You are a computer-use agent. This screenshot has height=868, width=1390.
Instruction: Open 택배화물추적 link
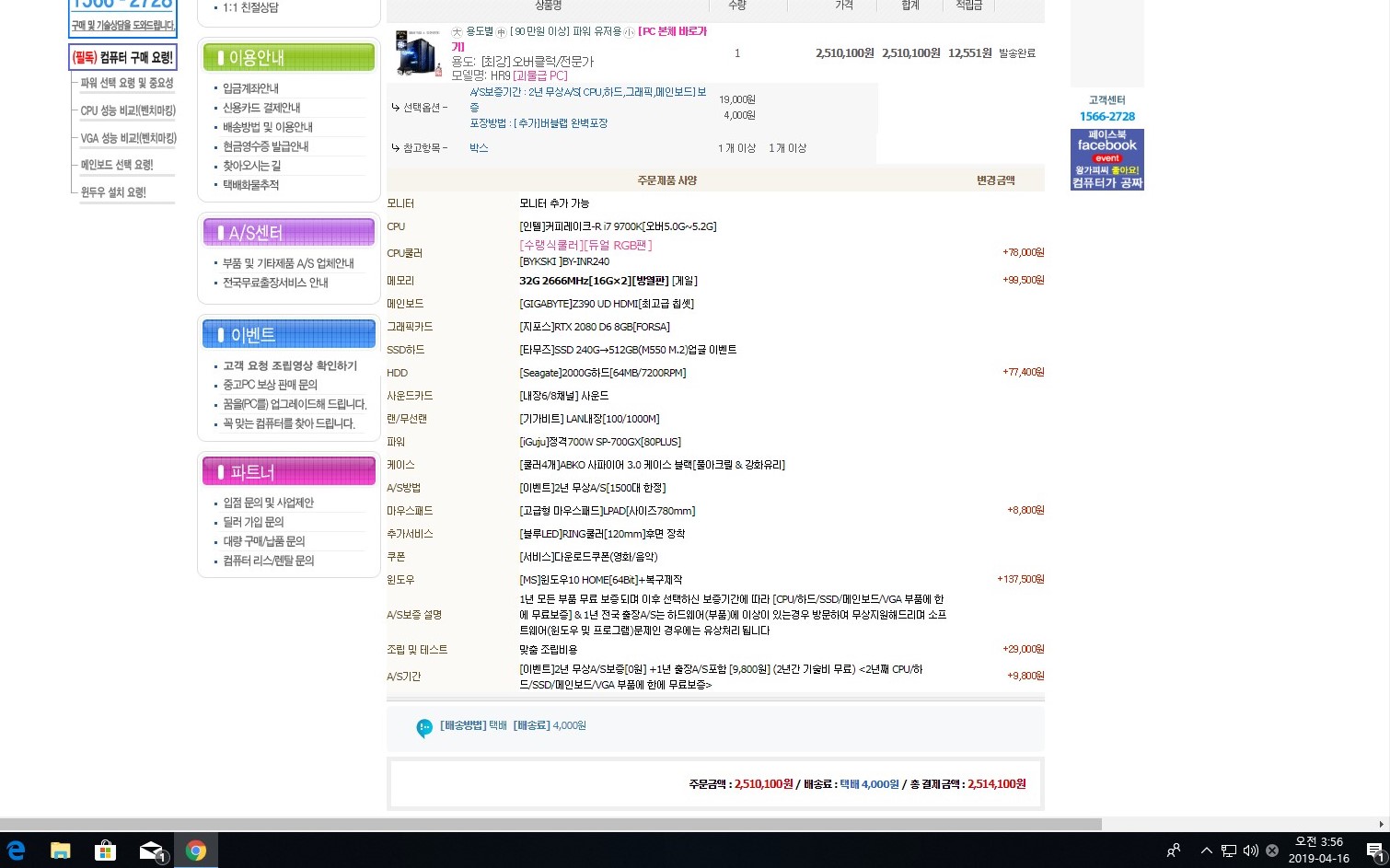(250, 185)
